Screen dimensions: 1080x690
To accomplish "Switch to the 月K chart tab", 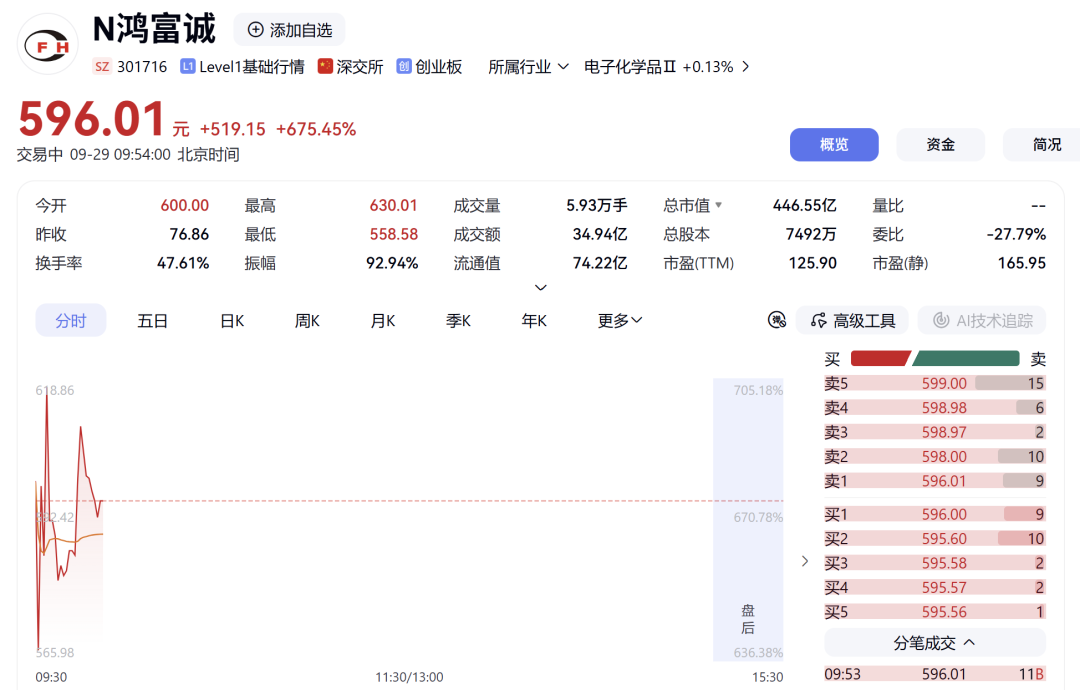I will coord(383,321).
